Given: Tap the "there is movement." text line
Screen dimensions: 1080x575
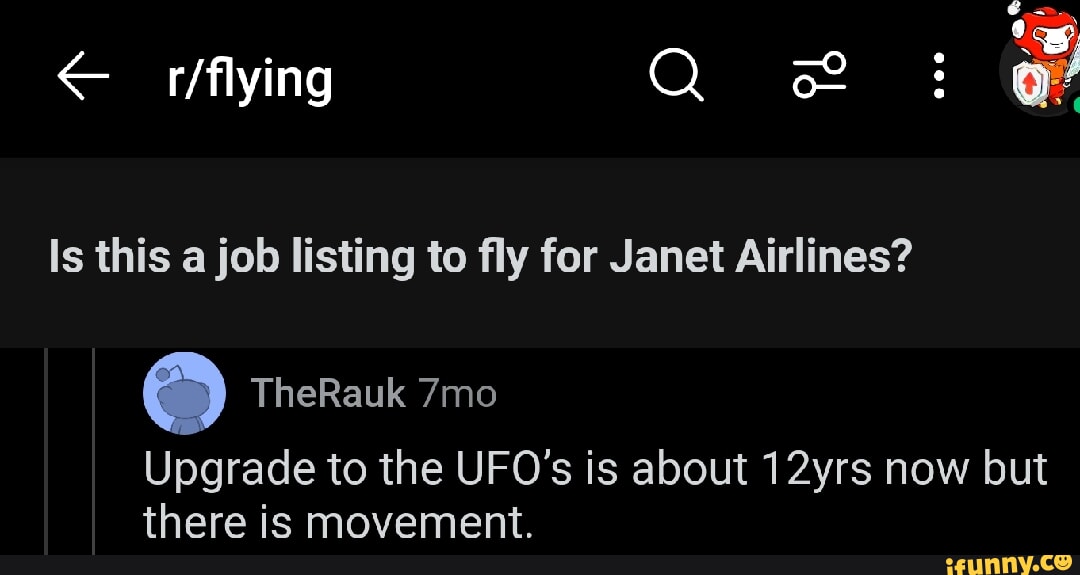Looking at the screenshot, I should [335, 520].
